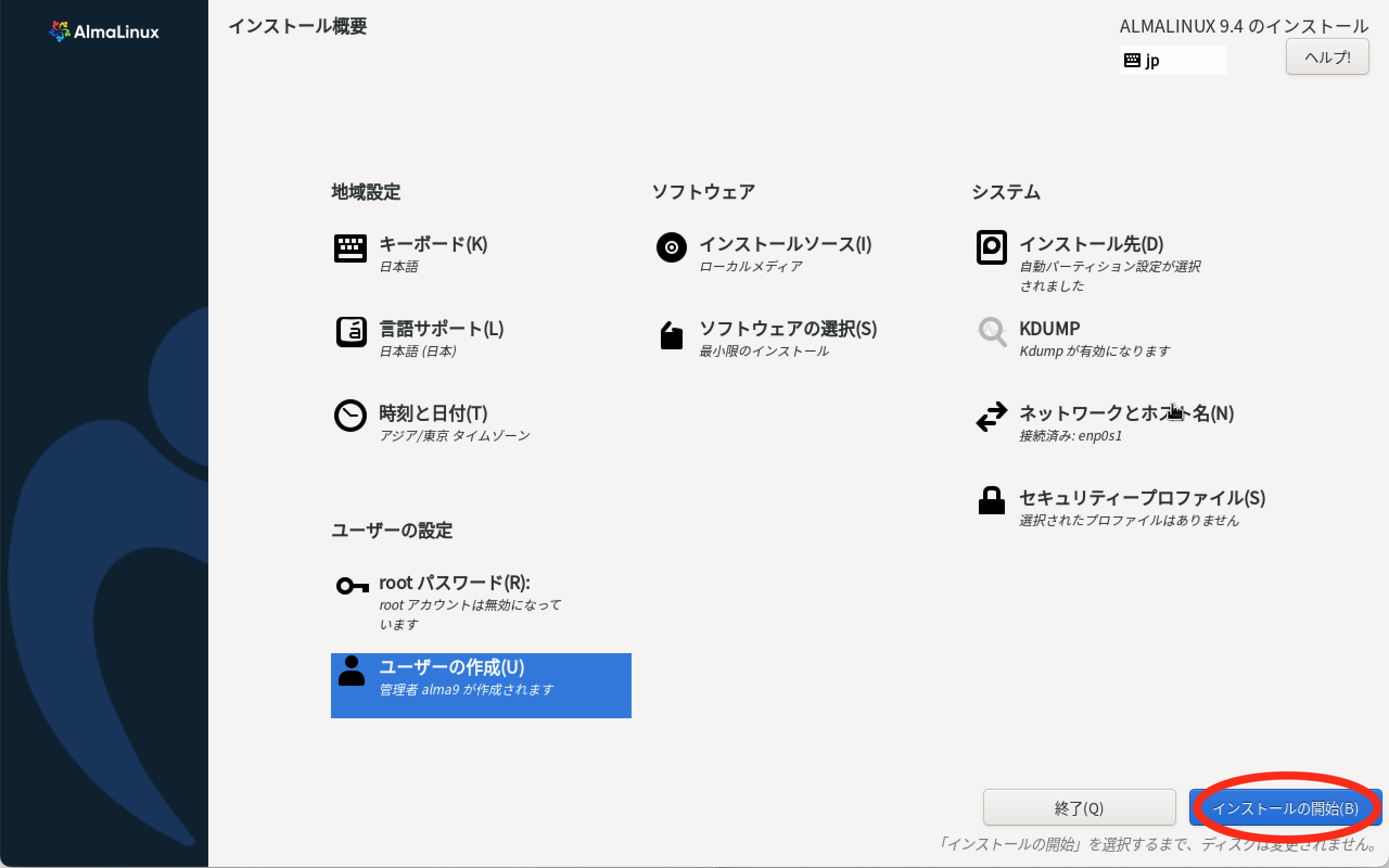This screenshot has height=868, width=1389.
Task: Click the ALMALINUX 9.4 のインストール heading
Action: click(x=1244, y=26)
